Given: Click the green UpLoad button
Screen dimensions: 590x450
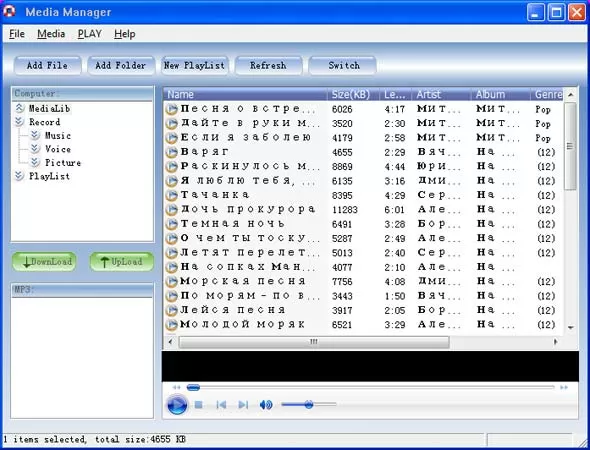Looking at the screenshot, I should pos(122,261).
